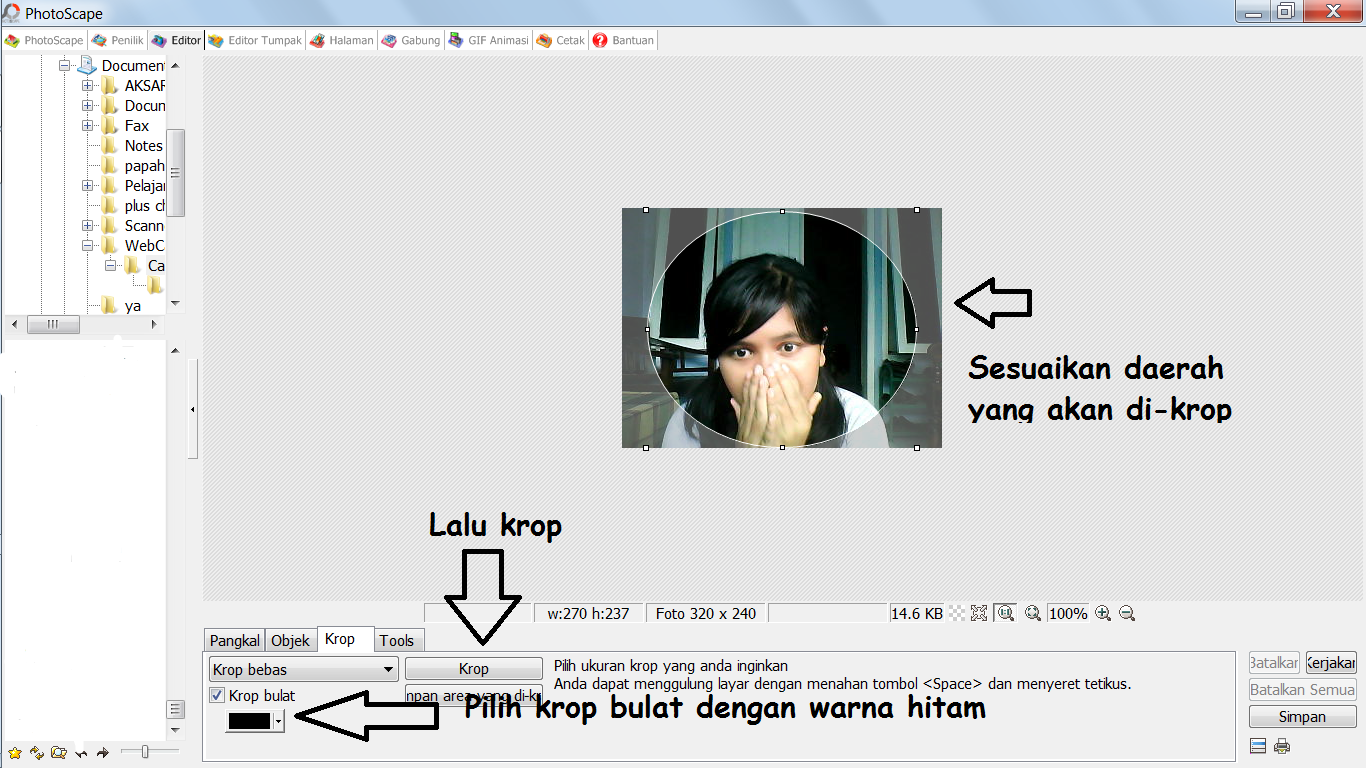The width and height of the screenshot is (1366, 768).
Task: Click the Batalkan undo button
Action: click(x=1274, y=663)
